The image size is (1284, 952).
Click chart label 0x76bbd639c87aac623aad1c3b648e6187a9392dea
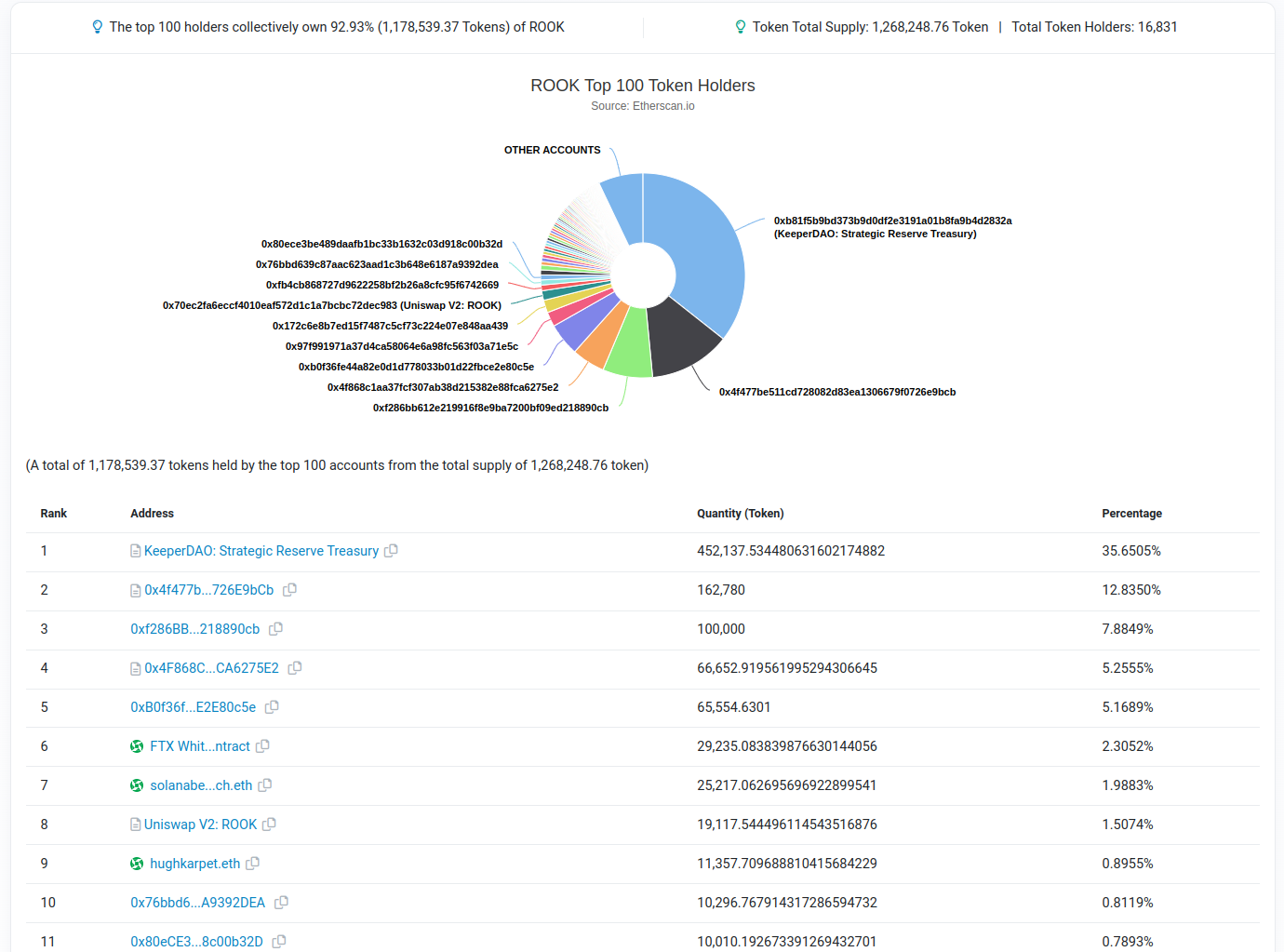pyautogui.click(x=377, y=264)
